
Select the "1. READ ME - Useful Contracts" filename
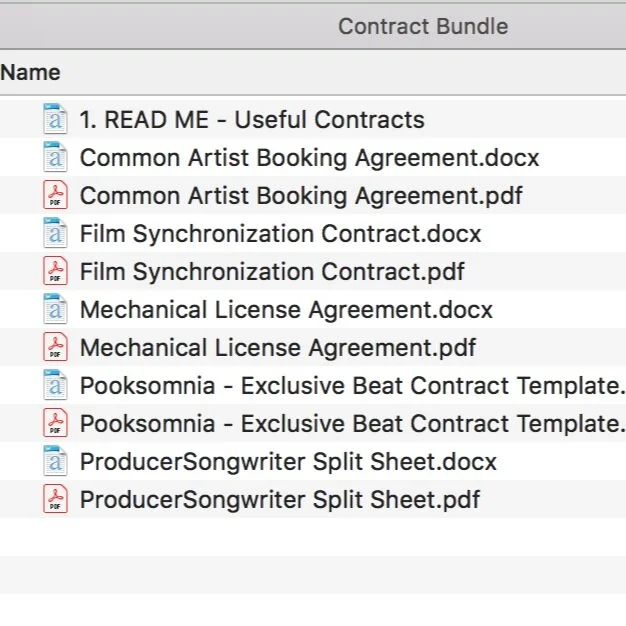click(252, 119)
